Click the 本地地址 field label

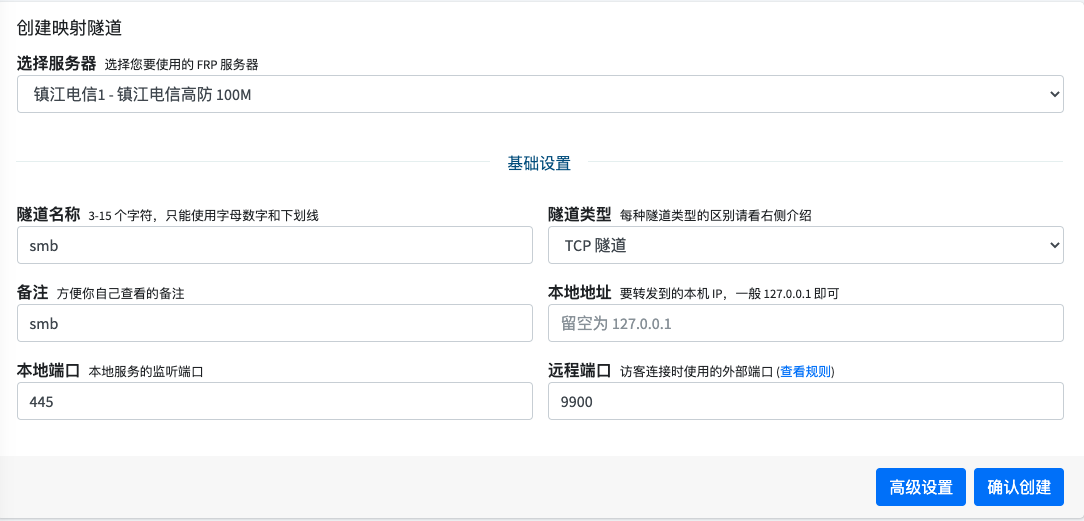click(579, 293)
